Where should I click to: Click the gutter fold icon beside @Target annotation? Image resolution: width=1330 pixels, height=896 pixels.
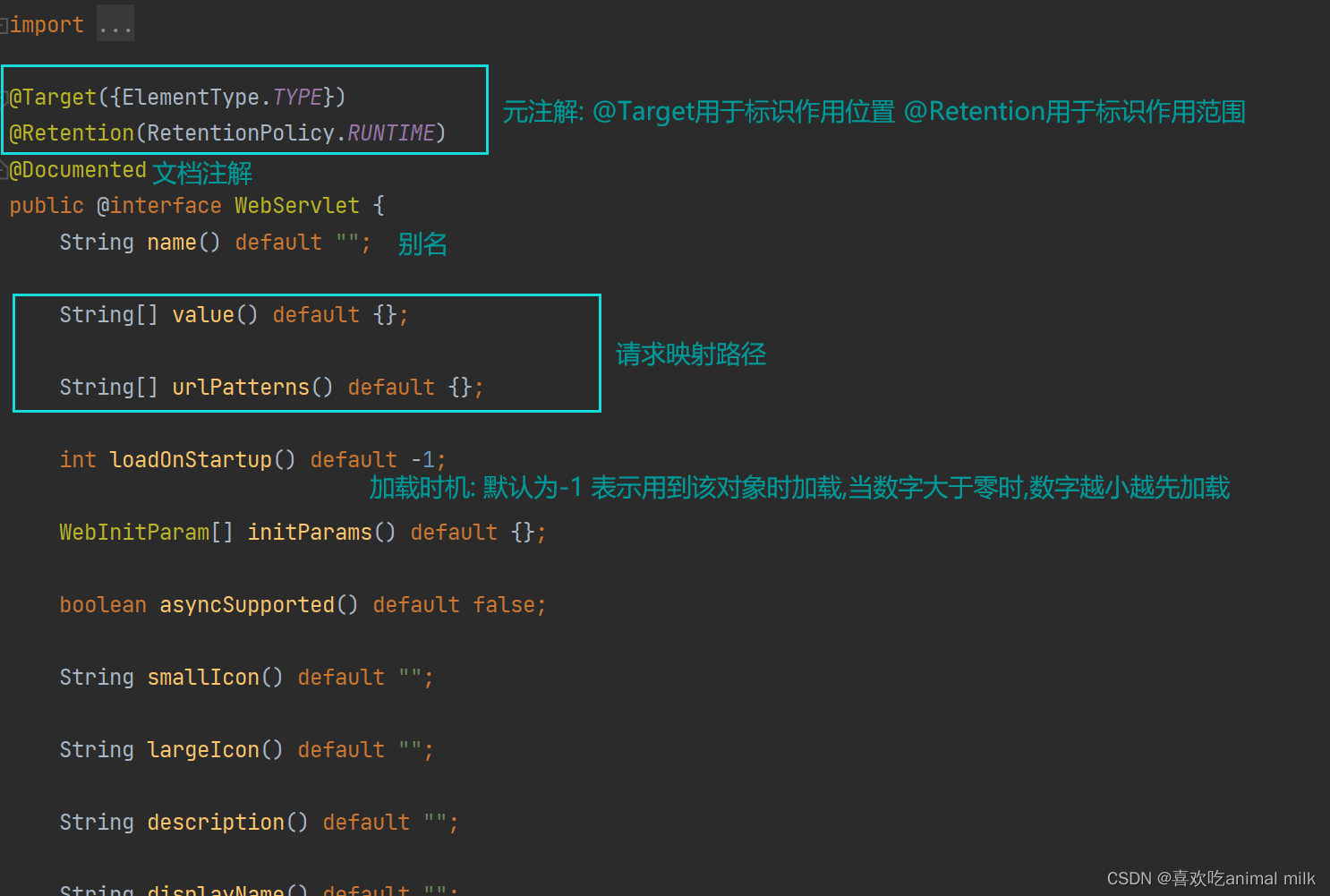[x=4, y=97]
